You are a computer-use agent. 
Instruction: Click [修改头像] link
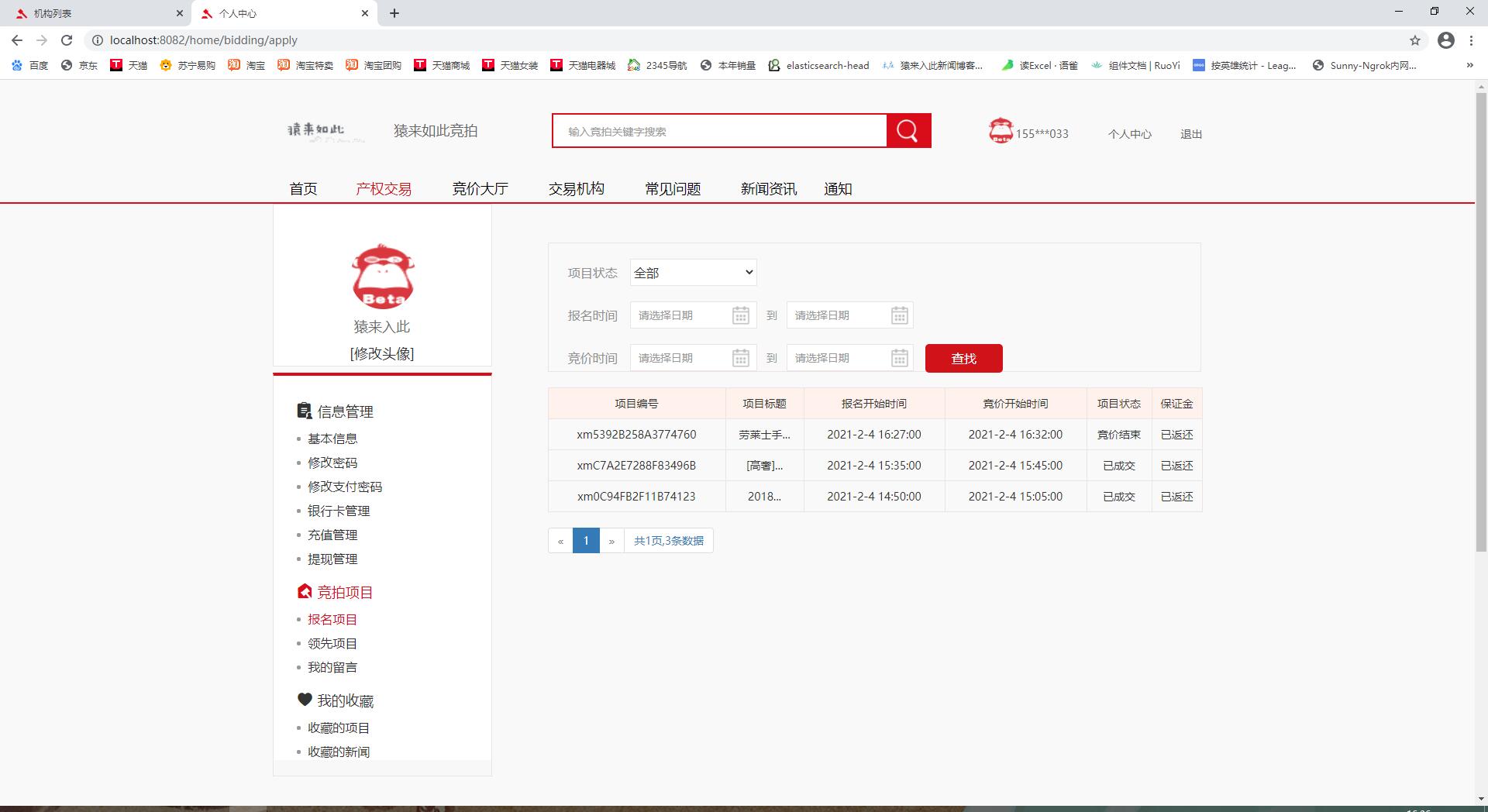click(382, 353)
